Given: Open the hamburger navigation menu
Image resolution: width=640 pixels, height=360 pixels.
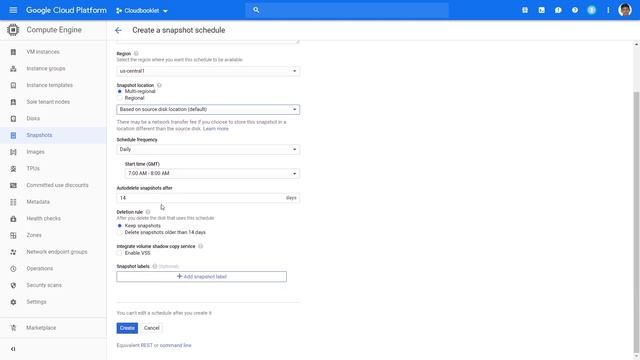Looking at the screenshot, I should (13, 10).
